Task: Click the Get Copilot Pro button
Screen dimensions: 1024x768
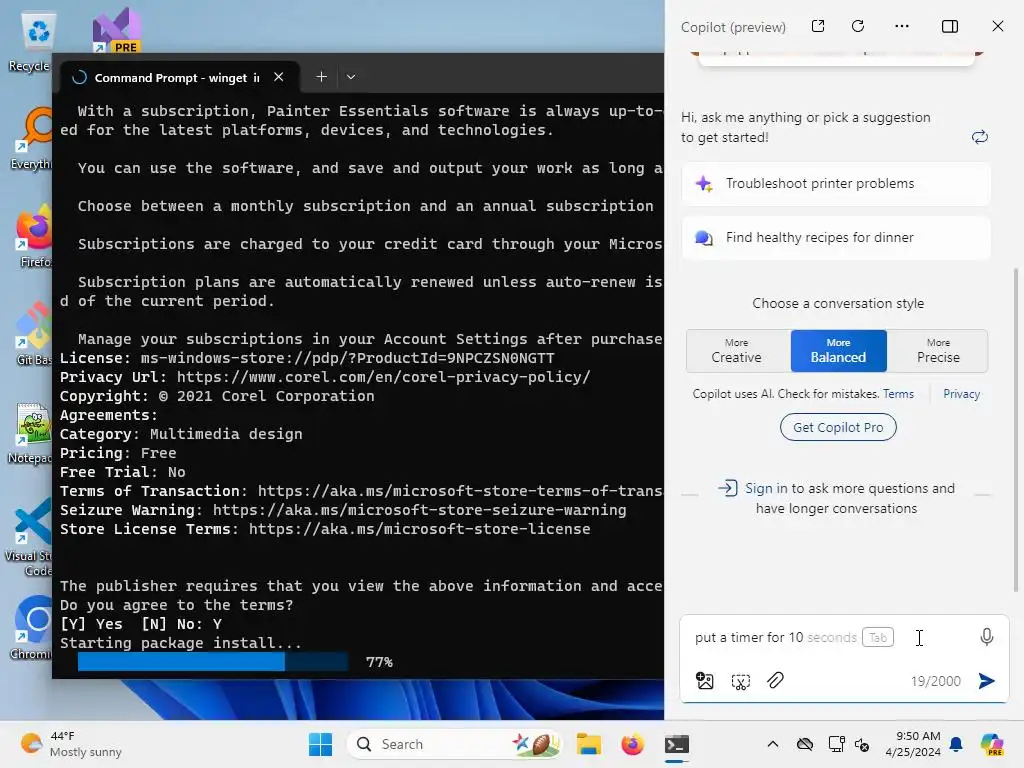Action: coord(838,427)
